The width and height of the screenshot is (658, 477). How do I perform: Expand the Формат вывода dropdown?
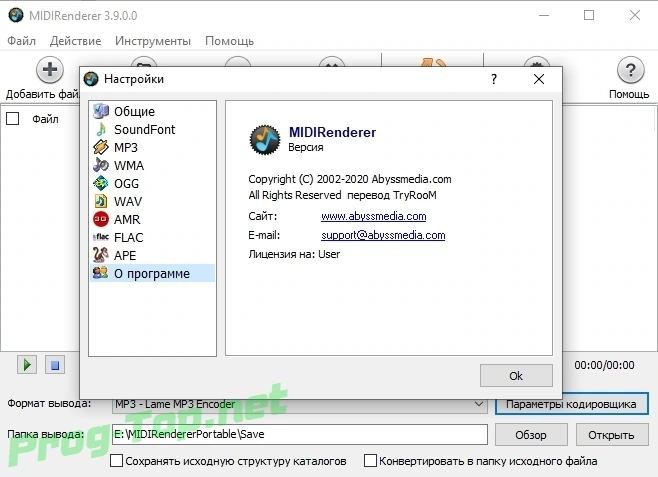coord(478,404)
